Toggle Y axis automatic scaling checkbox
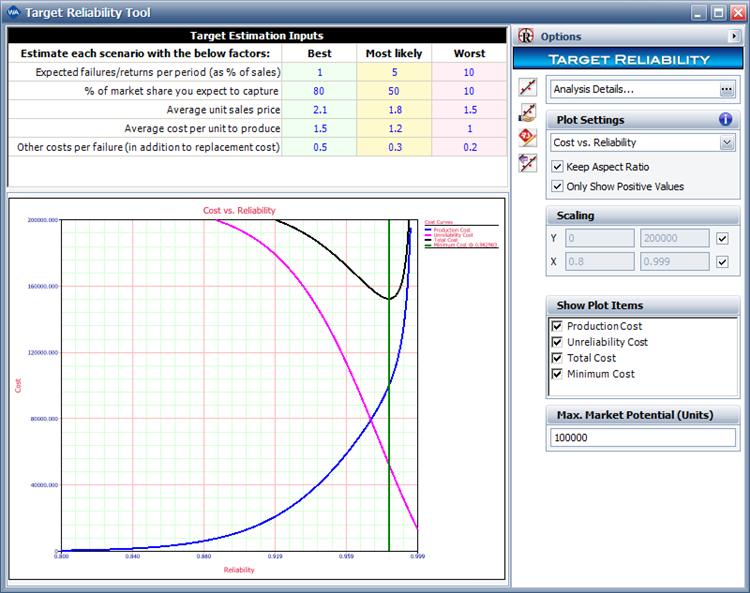Viewport: 750px width, 593px height. tap(723, 238)
